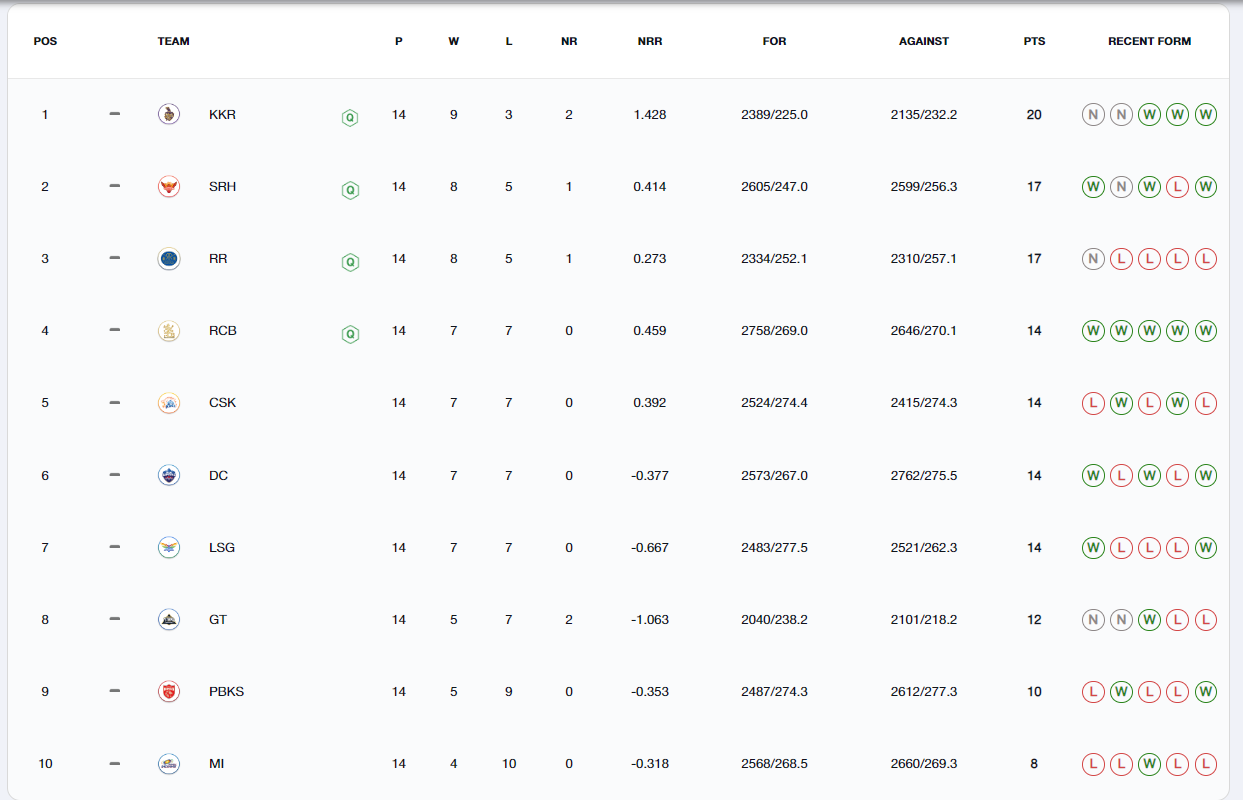1243x800 pixels.
Task: Click the SRH team logo
Action: click(169, 186)
